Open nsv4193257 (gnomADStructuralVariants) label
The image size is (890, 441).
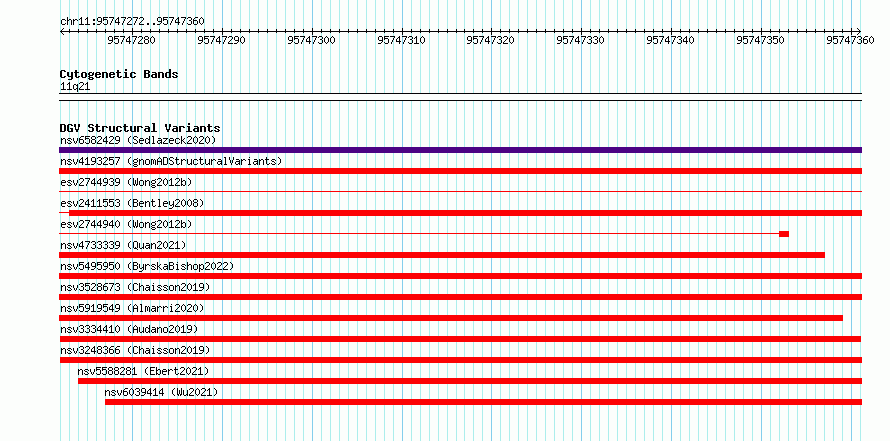coord(171,161)
